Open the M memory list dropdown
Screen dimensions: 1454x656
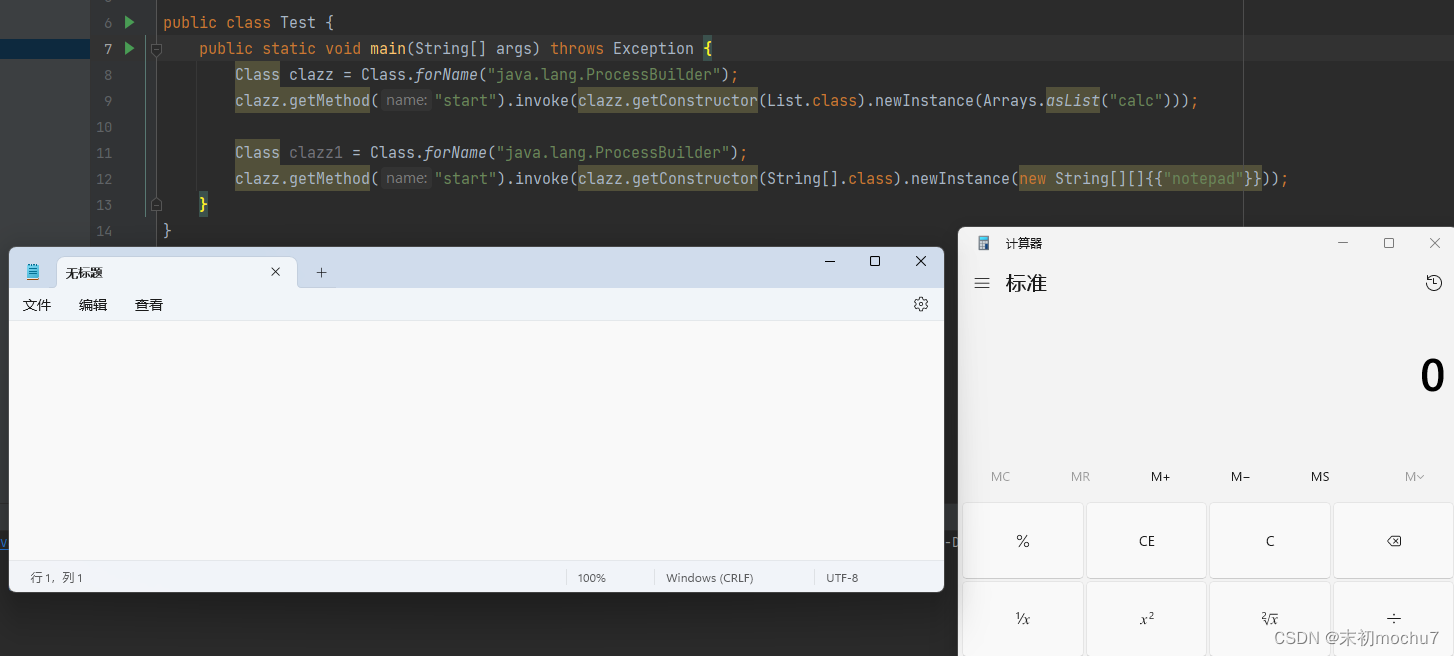coord(1414,477)
